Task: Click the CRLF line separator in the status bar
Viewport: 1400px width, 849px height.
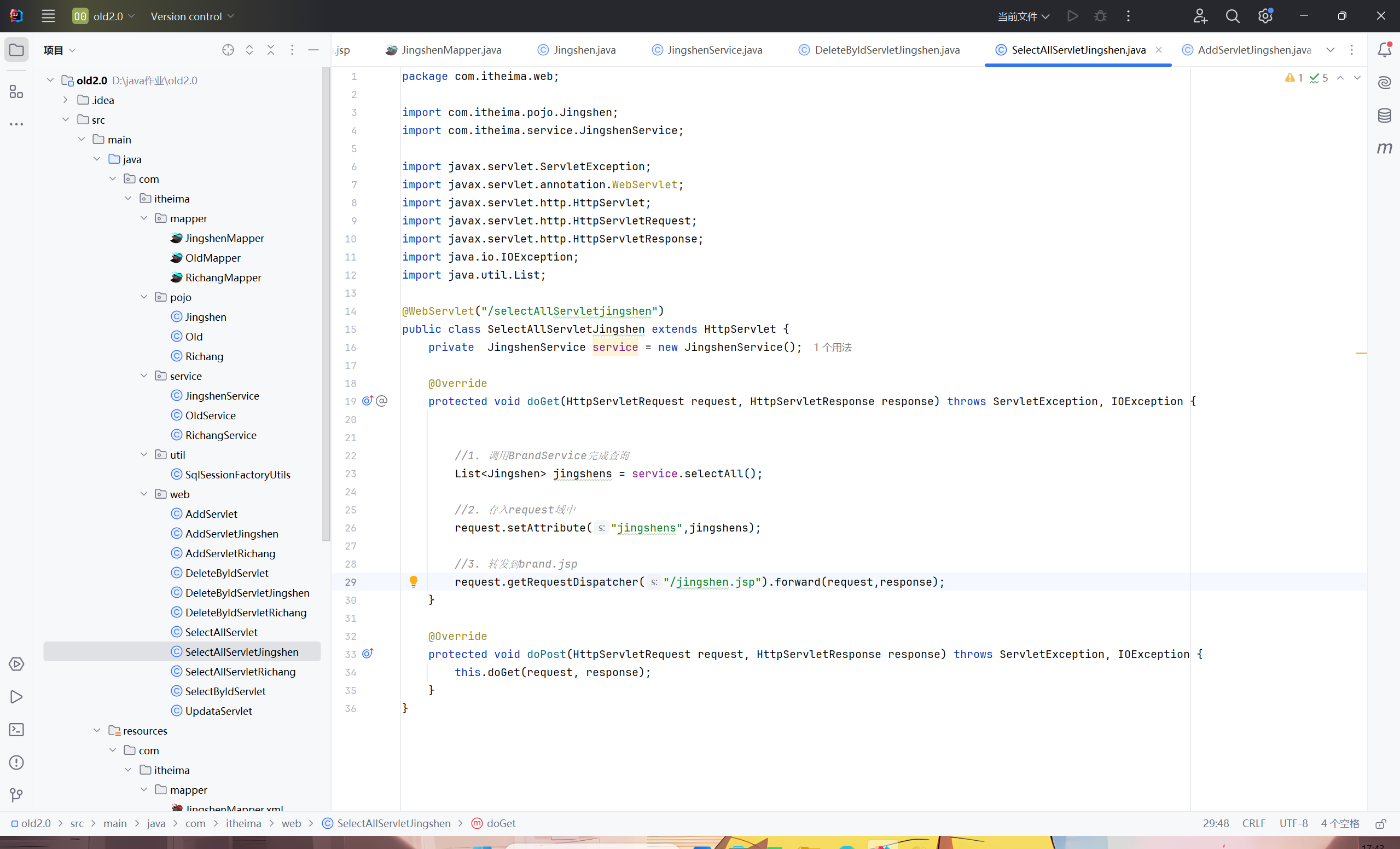Action: [x=1253, y=823]
